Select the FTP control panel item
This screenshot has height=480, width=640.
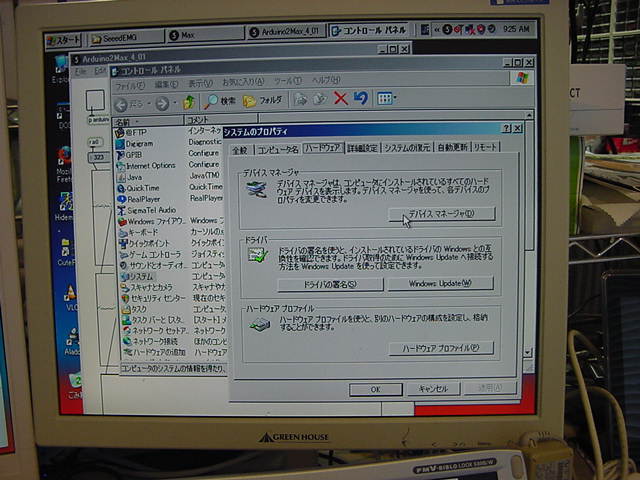[131, 133]
